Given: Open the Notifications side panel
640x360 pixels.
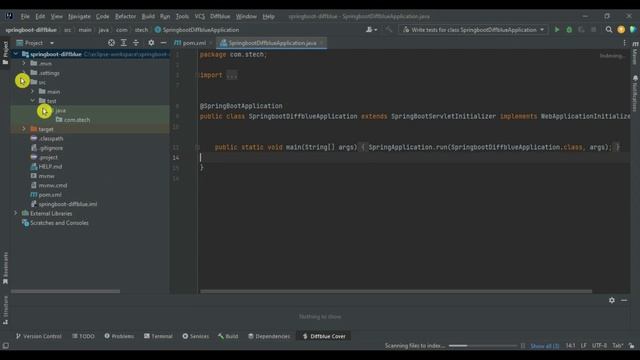Looking at the screenshot, I should coord(635,93).
